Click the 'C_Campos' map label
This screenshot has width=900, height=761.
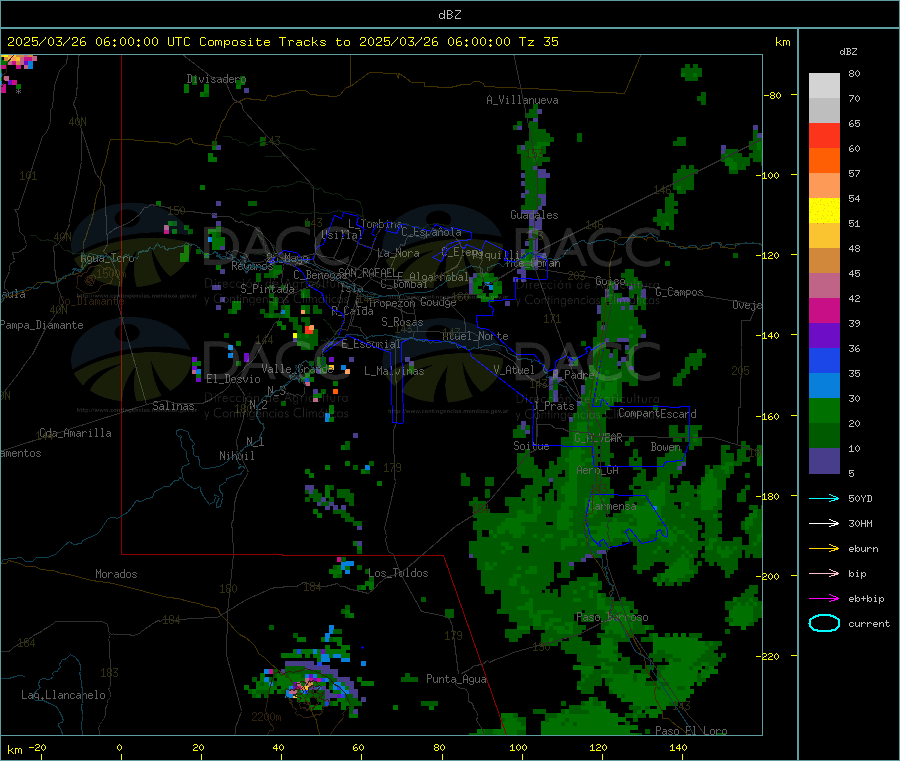[679, 292]
